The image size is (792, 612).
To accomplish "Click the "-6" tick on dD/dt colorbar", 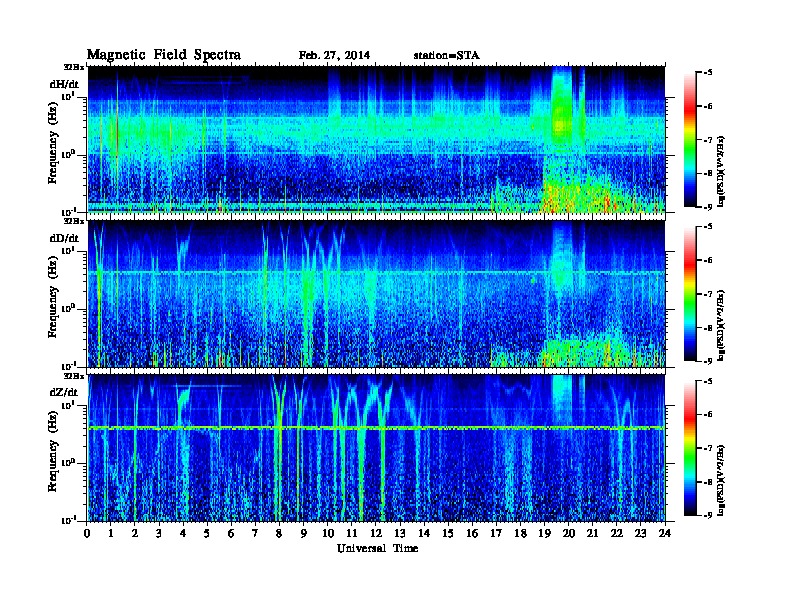I will pyautogui.click(x=708, y=260).
